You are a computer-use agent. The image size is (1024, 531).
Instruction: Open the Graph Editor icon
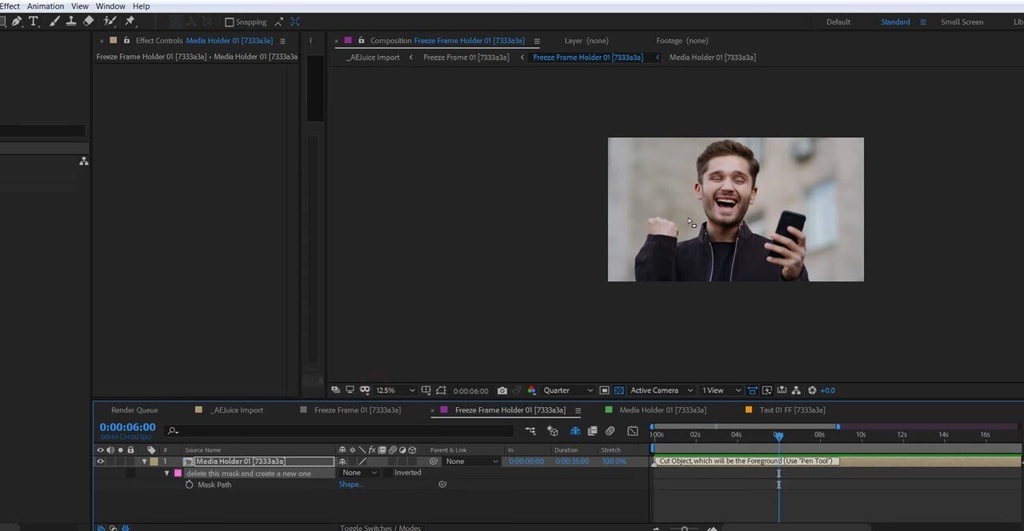click(x=632, y=431)
